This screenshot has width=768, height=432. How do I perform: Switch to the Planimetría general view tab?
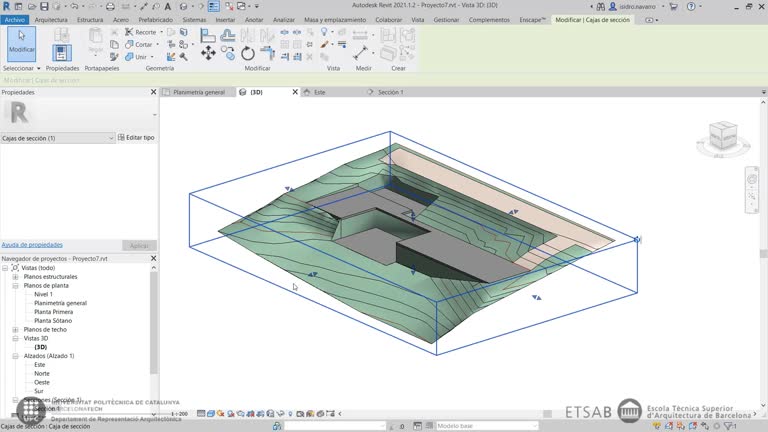(x=198, y=92)
